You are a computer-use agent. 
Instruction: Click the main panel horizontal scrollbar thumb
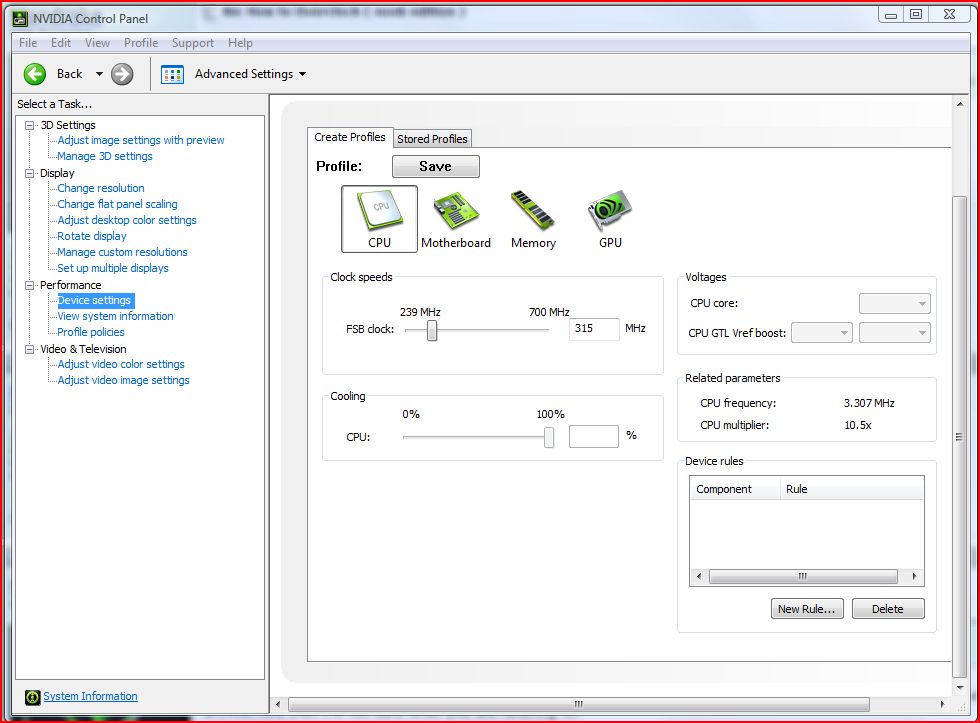tap(579, 704)
